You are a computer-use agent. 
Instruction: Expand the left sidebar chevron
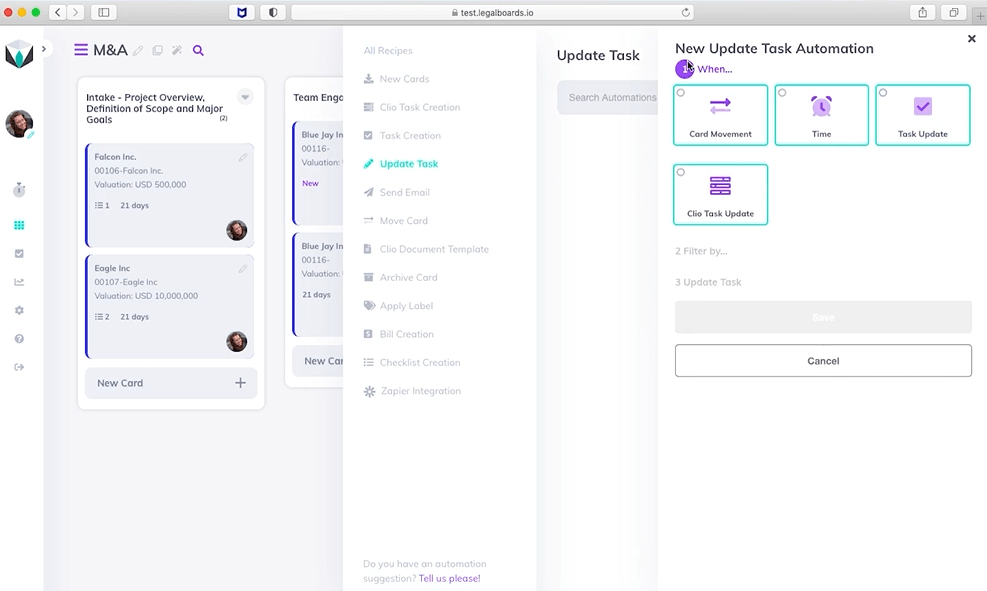click(x=44, y=49)
